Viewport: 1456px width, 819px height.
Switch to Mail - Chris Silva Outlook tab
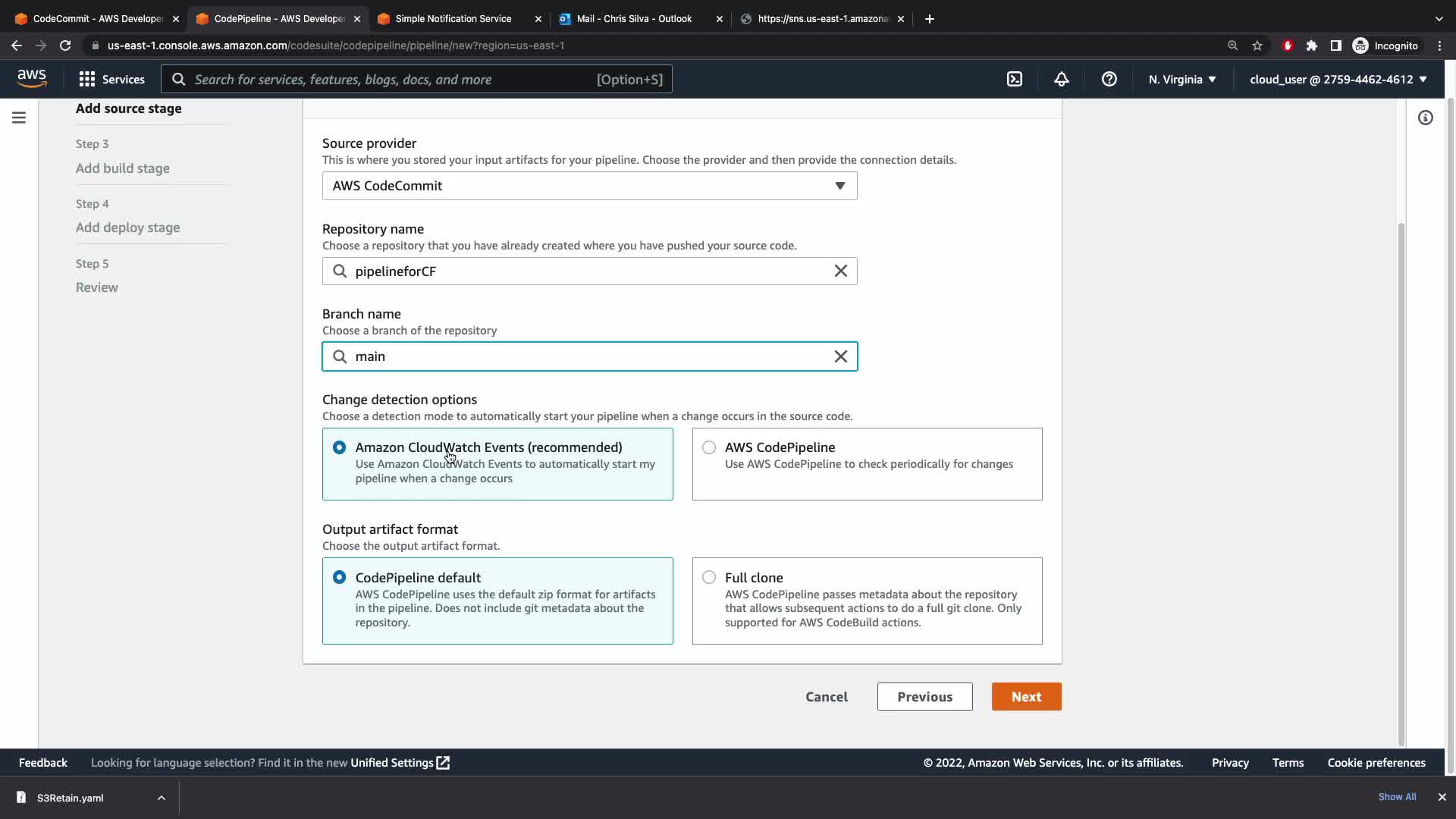pyautogui.click(x=634, y=19)
